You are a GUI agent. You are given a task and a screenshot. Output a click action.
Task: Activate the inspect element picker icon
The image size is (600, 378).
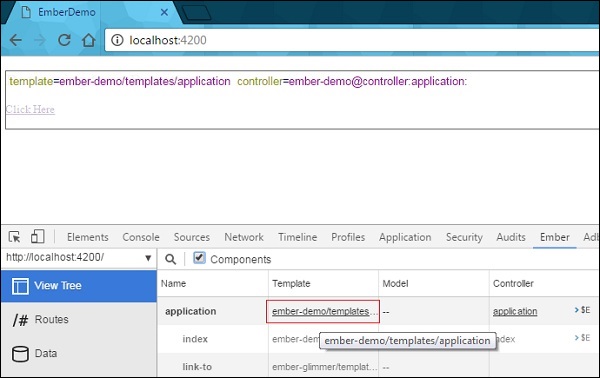tap(15, 237)
